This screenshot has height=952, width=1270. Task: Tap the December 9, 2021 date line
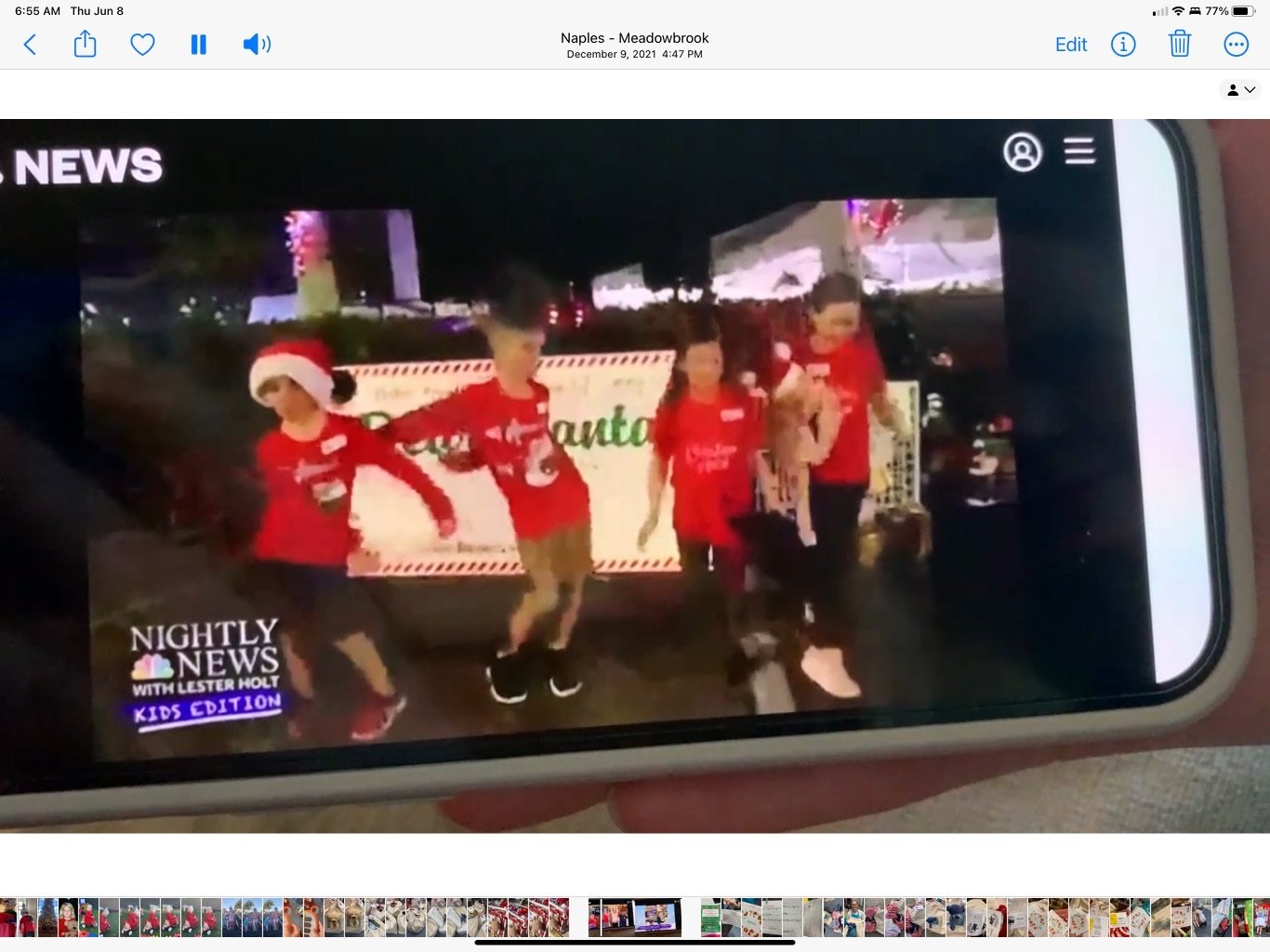point(635,54)
